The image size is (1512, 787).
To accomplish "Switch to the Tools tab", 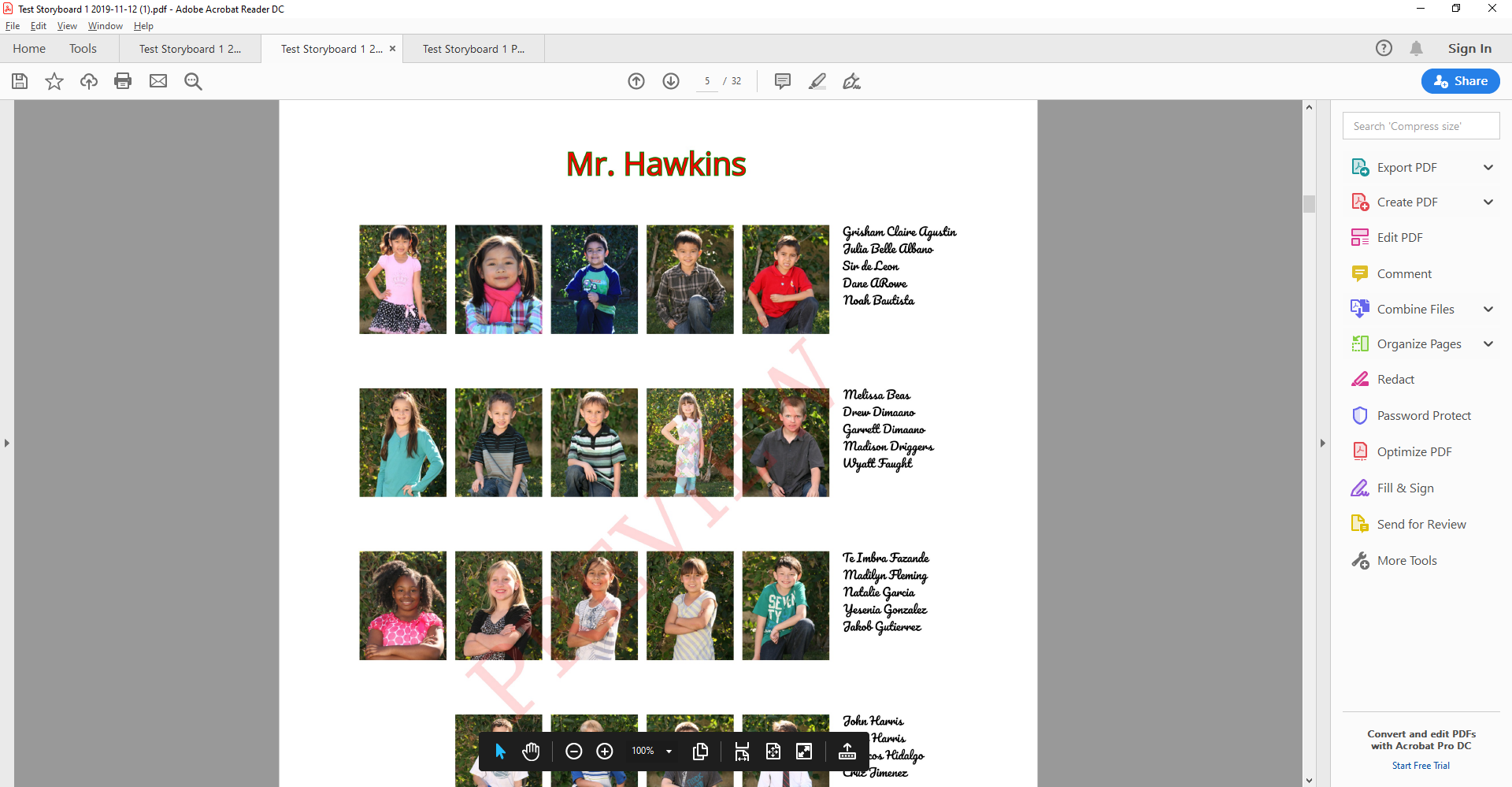I will 83,49.
